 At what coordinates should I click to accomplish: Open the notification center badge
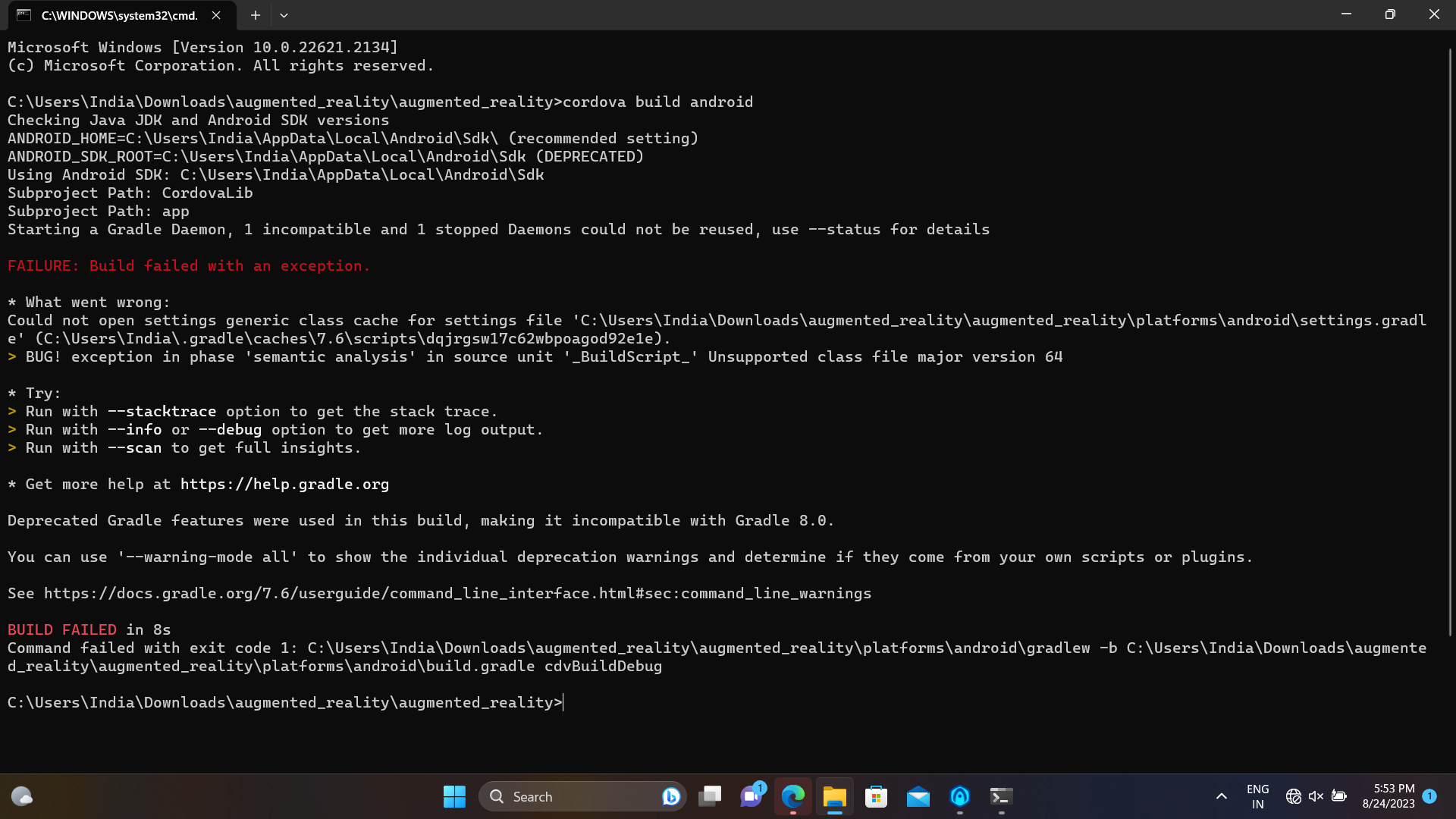(x=1429, y=796)
